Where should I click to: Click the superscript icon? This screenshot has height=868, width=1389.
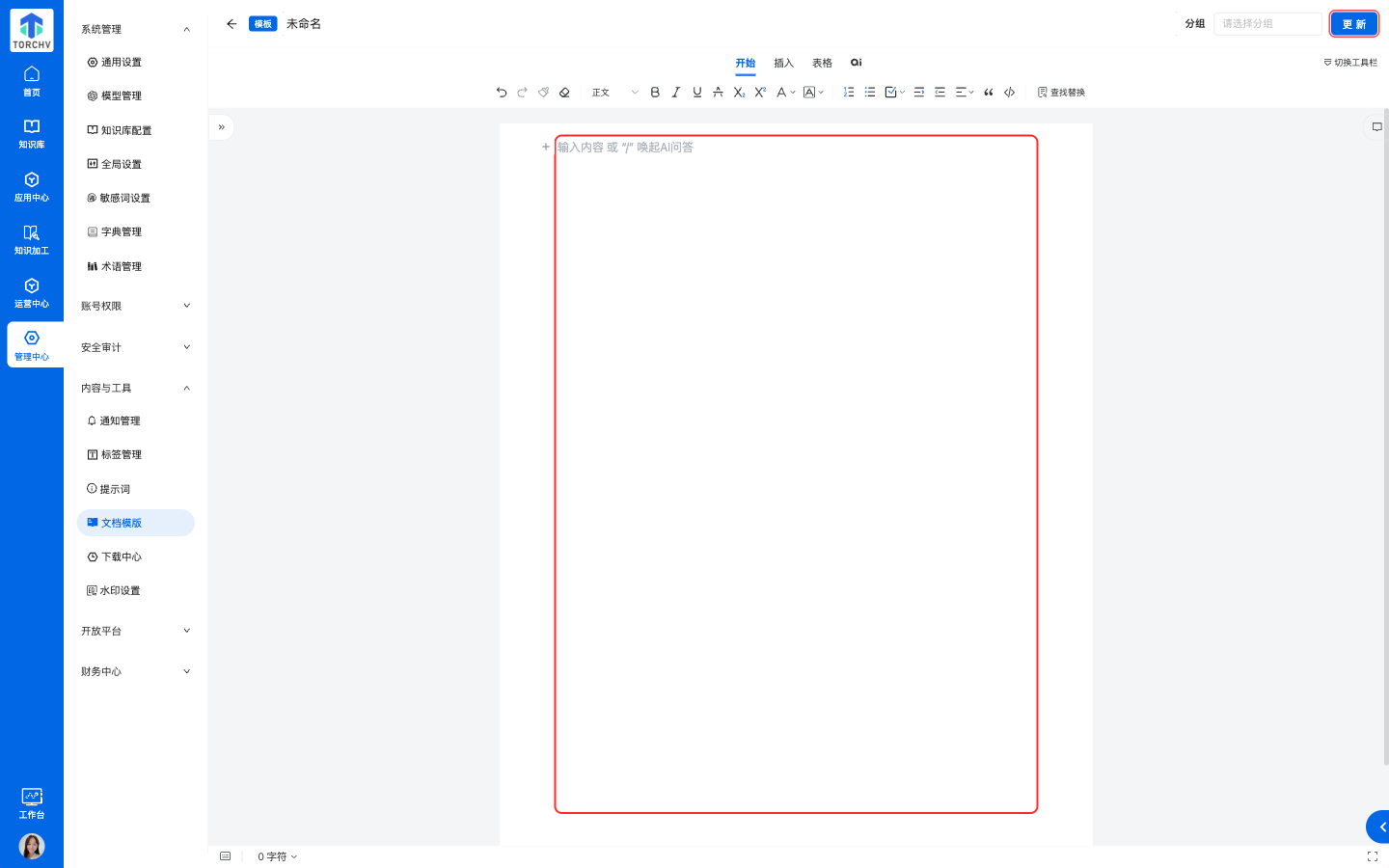point(760,93)
